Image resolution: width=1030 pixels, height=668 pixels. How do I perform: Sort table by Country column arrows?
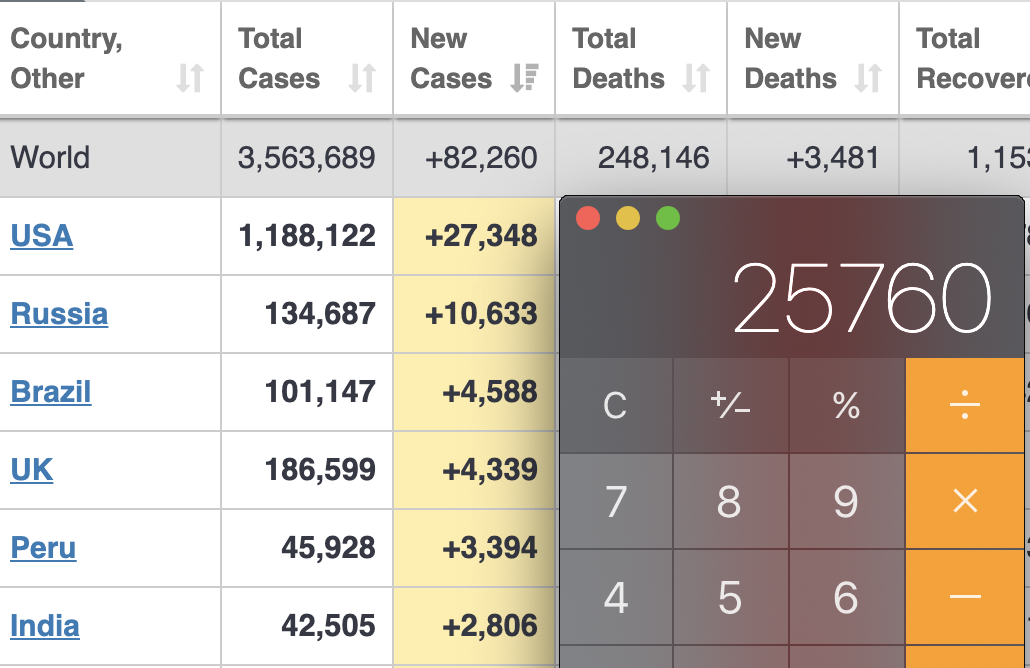(x=190, y=78)
